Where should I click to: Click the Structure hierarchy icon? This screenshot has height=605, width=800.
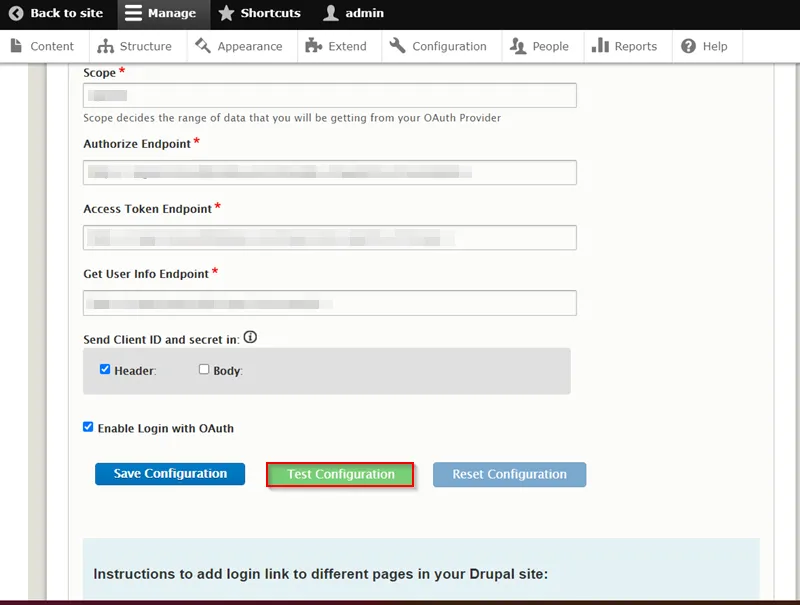click(x=106, y=46)
